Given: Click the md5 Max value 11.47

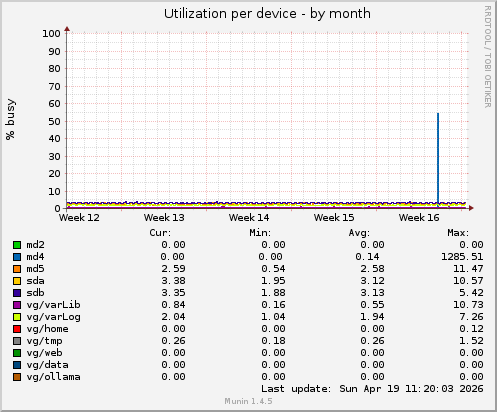Looking at the screenshot, I should point(468,269).
